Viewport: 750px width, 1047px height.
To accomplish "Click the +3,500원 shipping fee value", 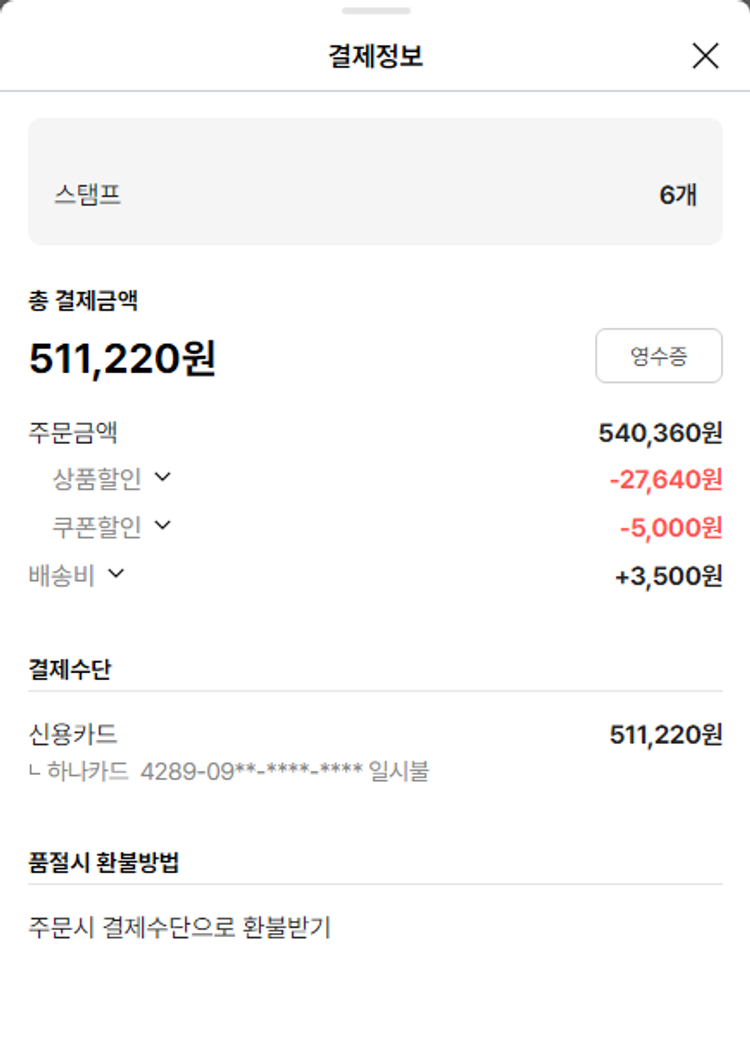I will (x=668, y=577).
